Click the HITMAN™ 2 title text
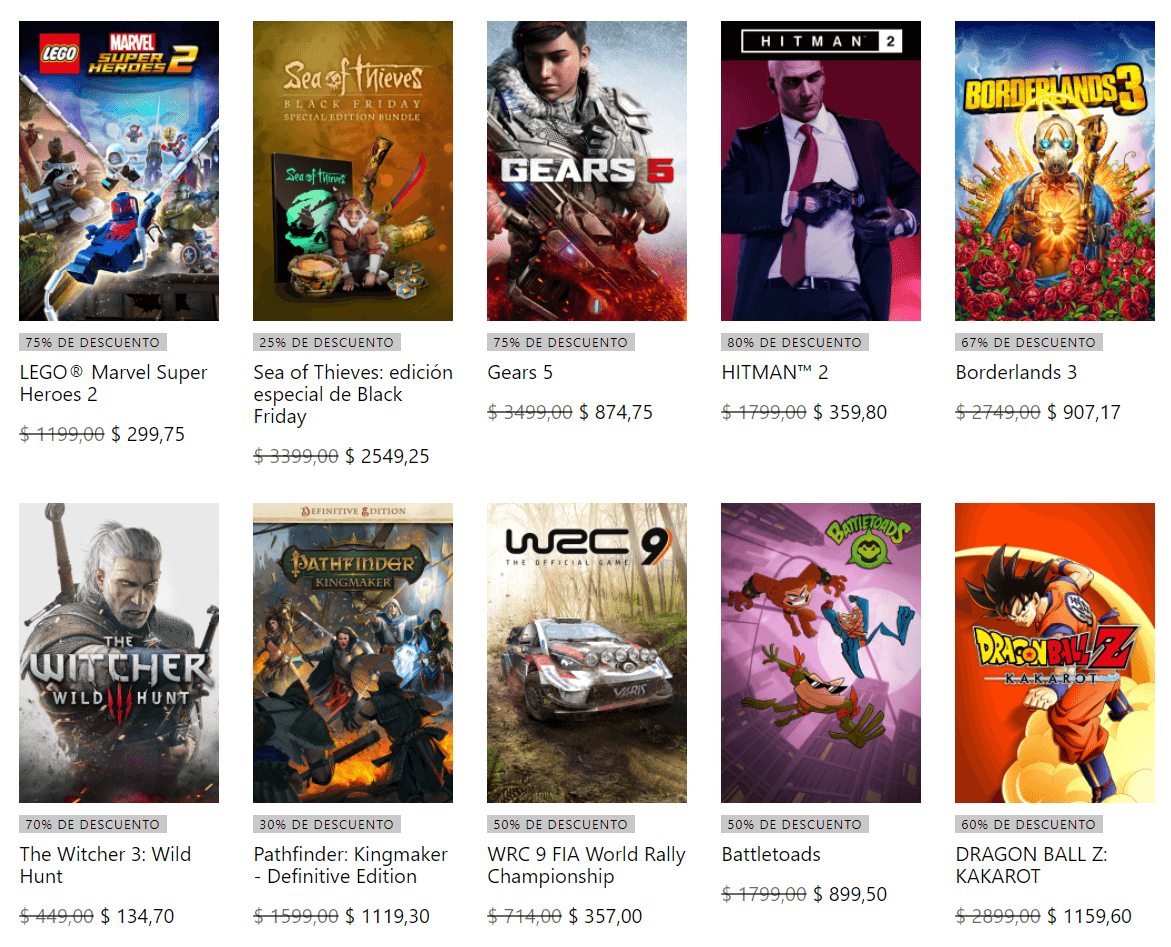The width and height of the screenshot is (1171, 947). pyautogui.click(x=774, y=372)
